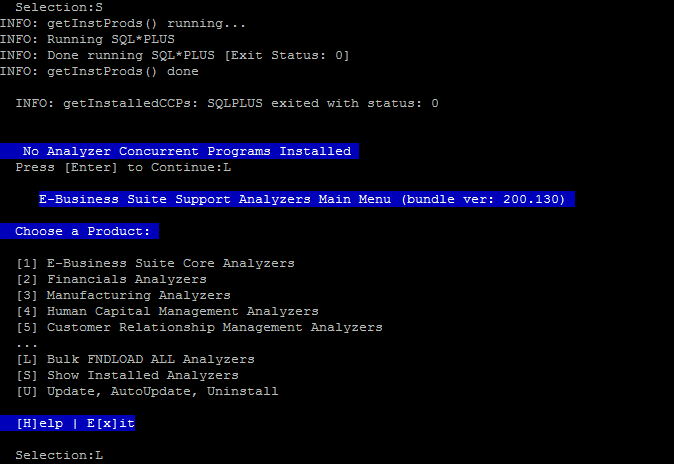Click the highlighted Main Menu title banner

pyautogui.click(x=307, y=199)
